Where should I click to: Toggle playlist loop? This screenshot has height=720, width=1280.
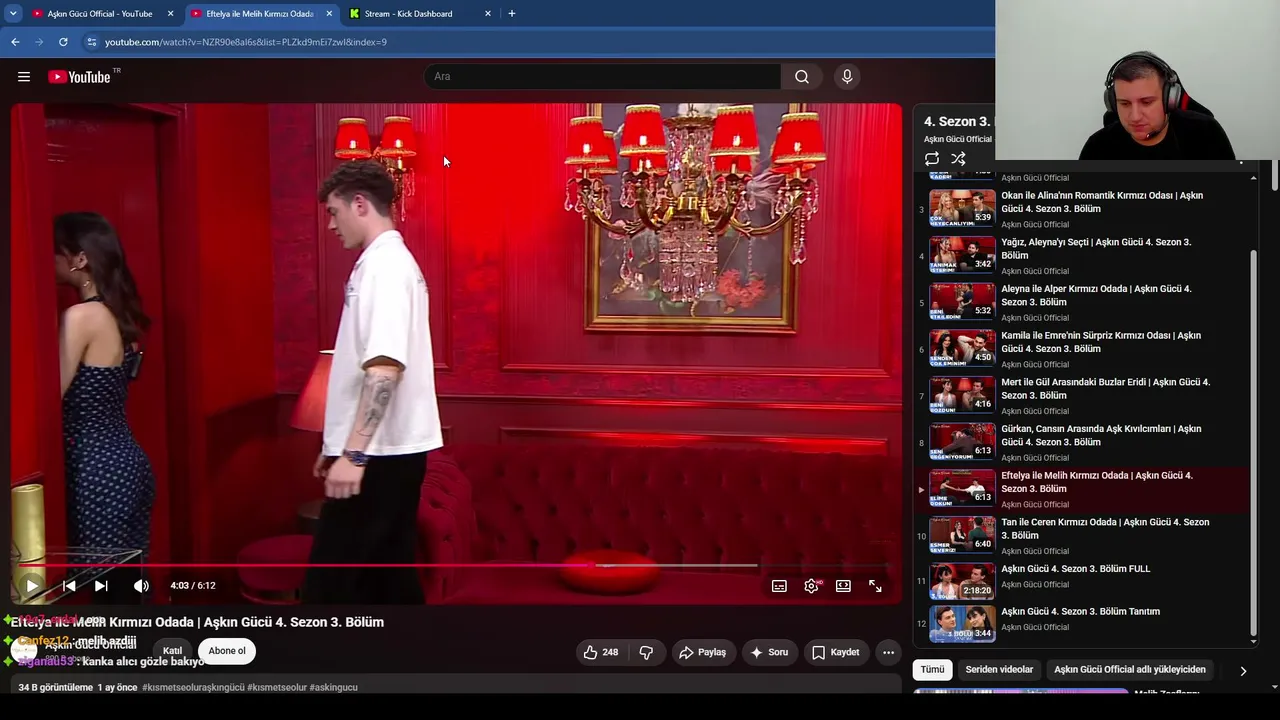(932, 159)
